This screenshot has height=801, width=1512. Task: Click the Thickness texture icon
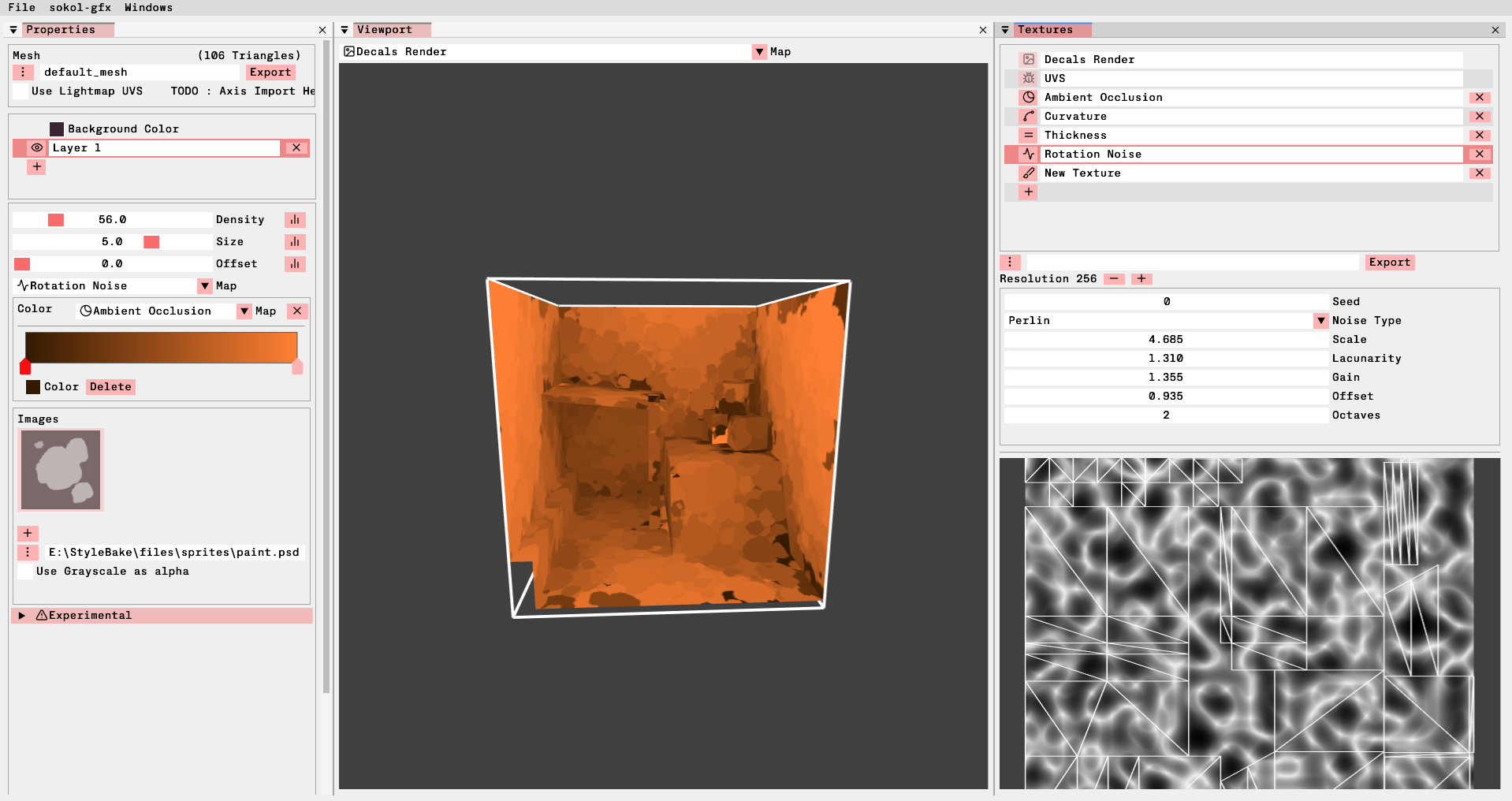click(x=1028, y=135)
